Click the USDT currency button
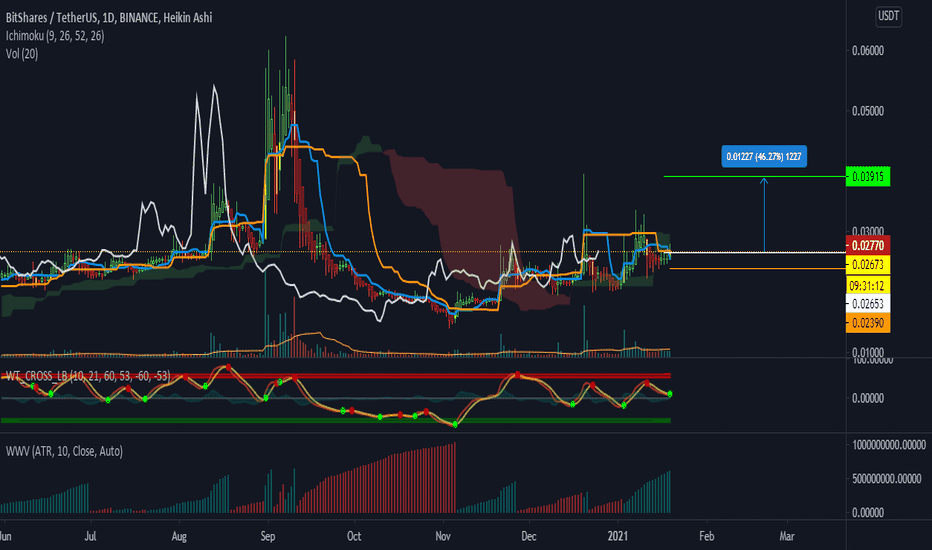This screenshot has width=932, height=550. 889,16
